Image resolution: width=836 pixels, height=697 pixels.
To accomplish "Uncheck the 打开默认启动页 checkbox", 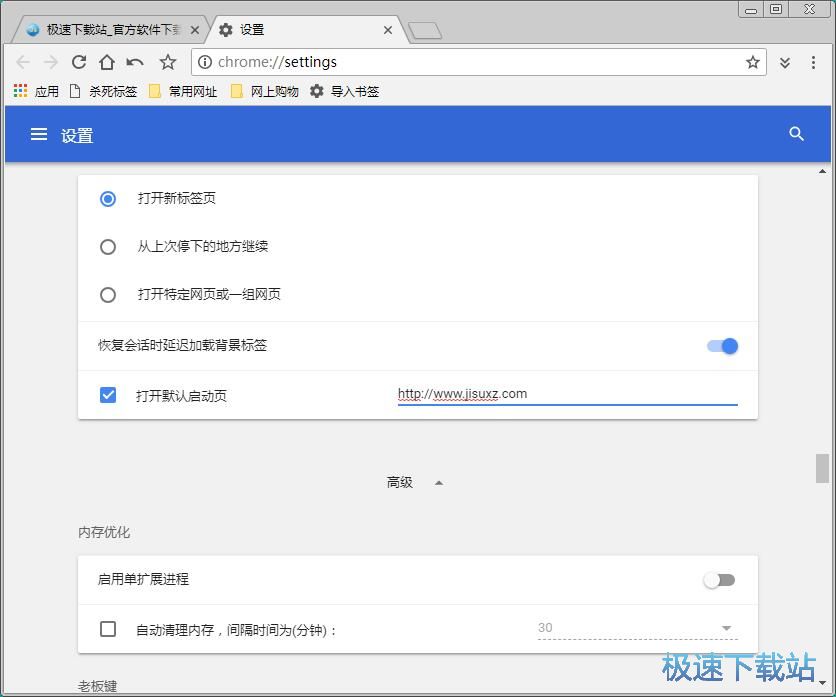I will pos(108,395).
